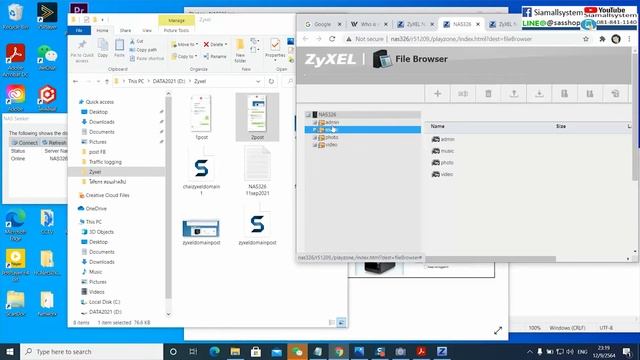640x360 pixels.
Task: Expand the video folder tree node
Action: click(x=315, y=145)
